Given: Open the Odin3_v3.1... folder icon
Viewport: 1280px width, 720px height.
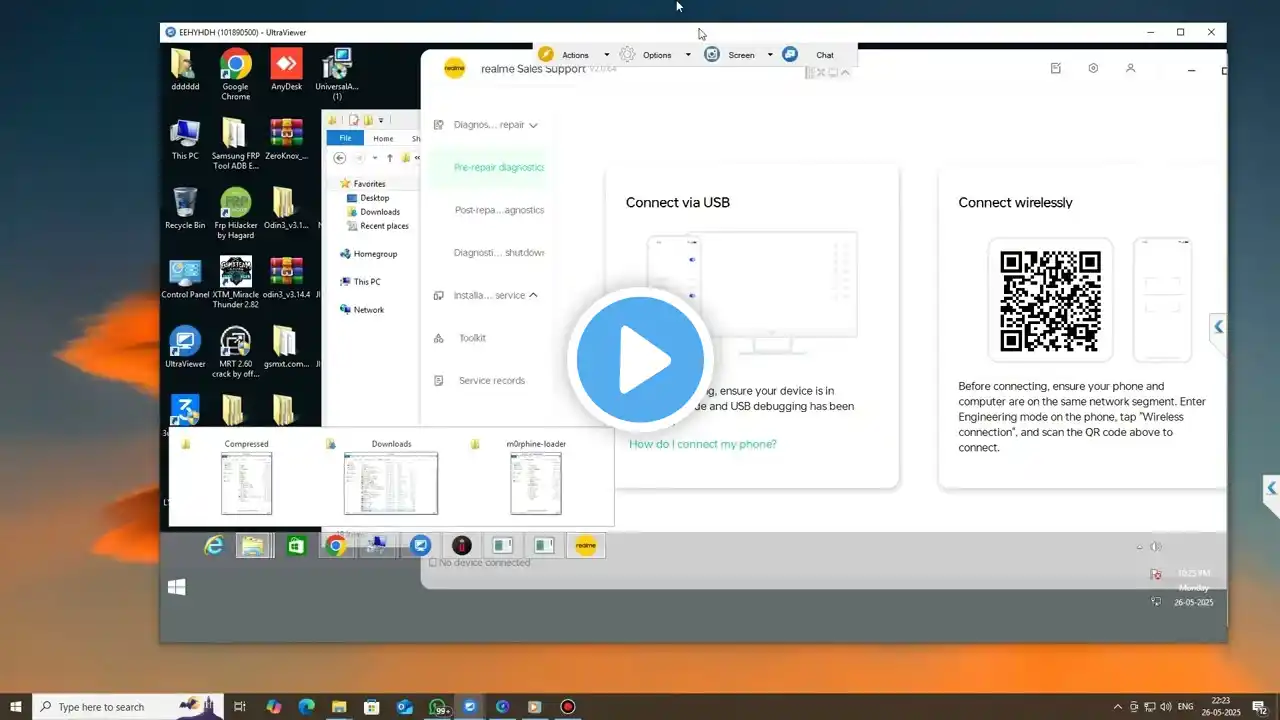Looking at the screenshot, I should pyautogui.click(x=287, y=209).
